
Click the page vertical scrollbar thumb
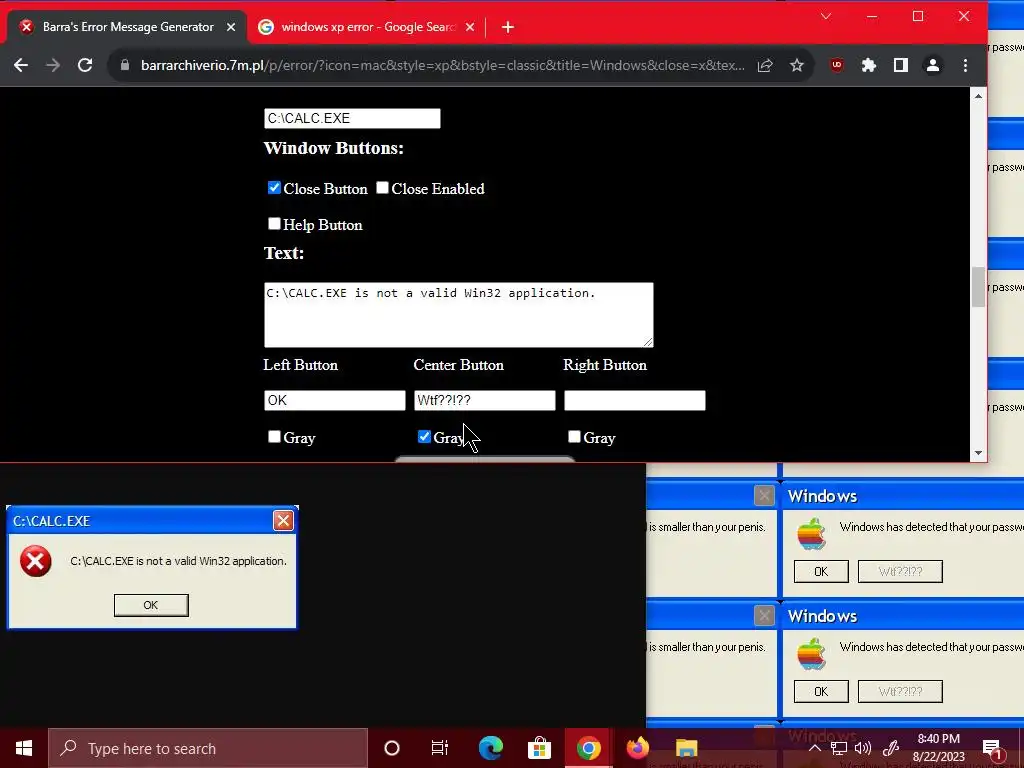click(x=978, y=286)
